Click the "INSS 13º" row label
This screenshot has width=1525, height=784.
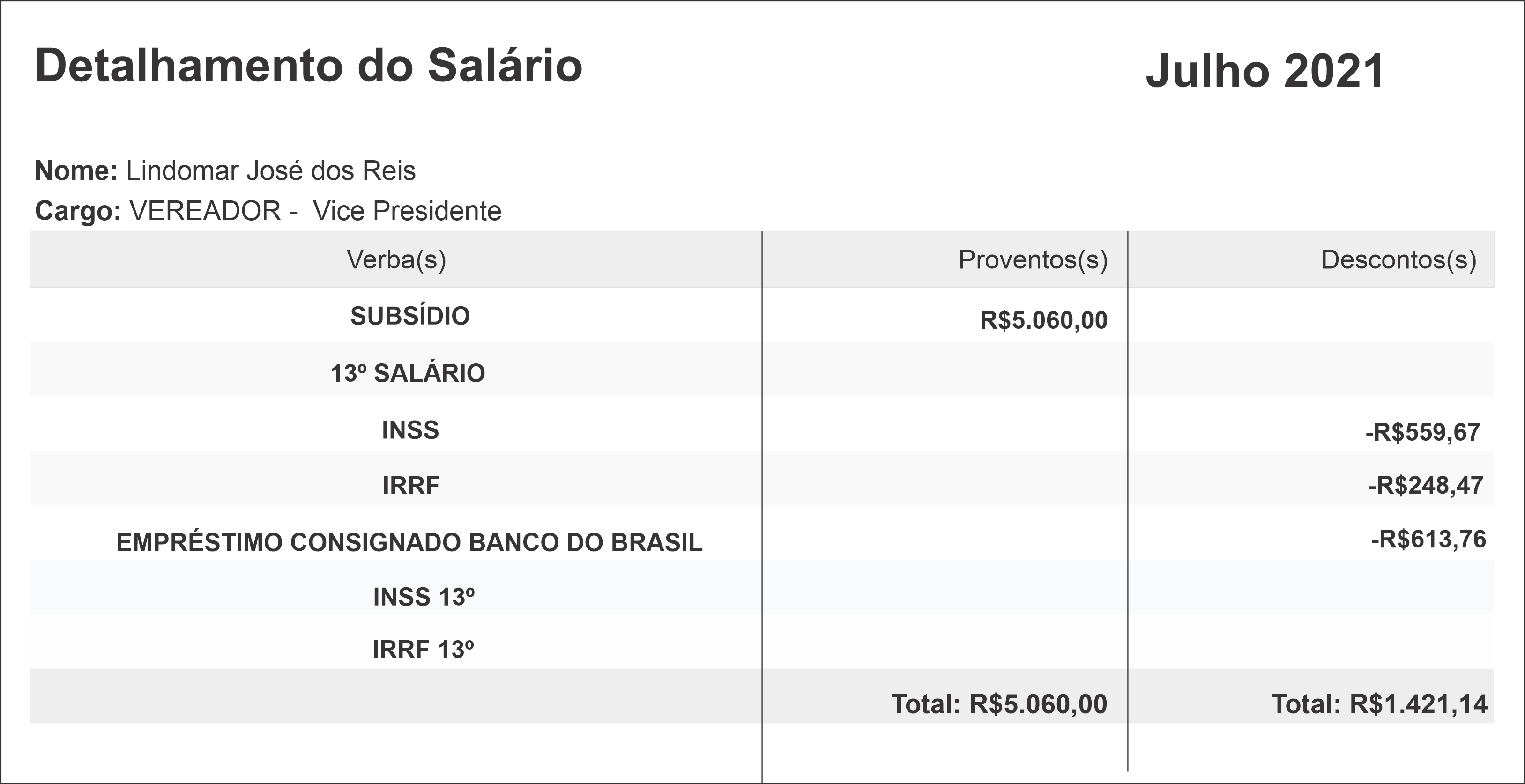[x=424, y=597]
